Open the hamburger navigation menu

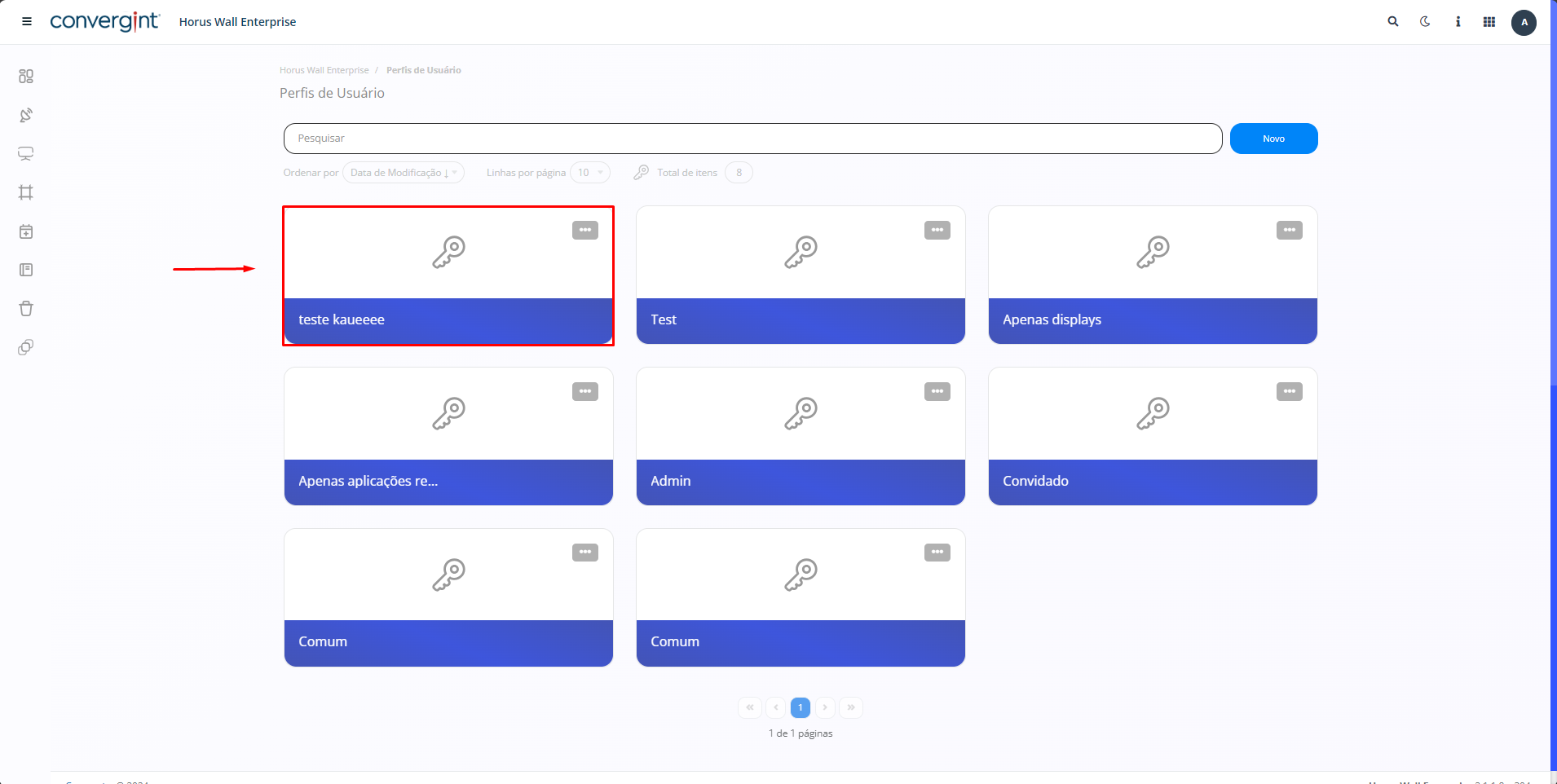coord(27,22)
